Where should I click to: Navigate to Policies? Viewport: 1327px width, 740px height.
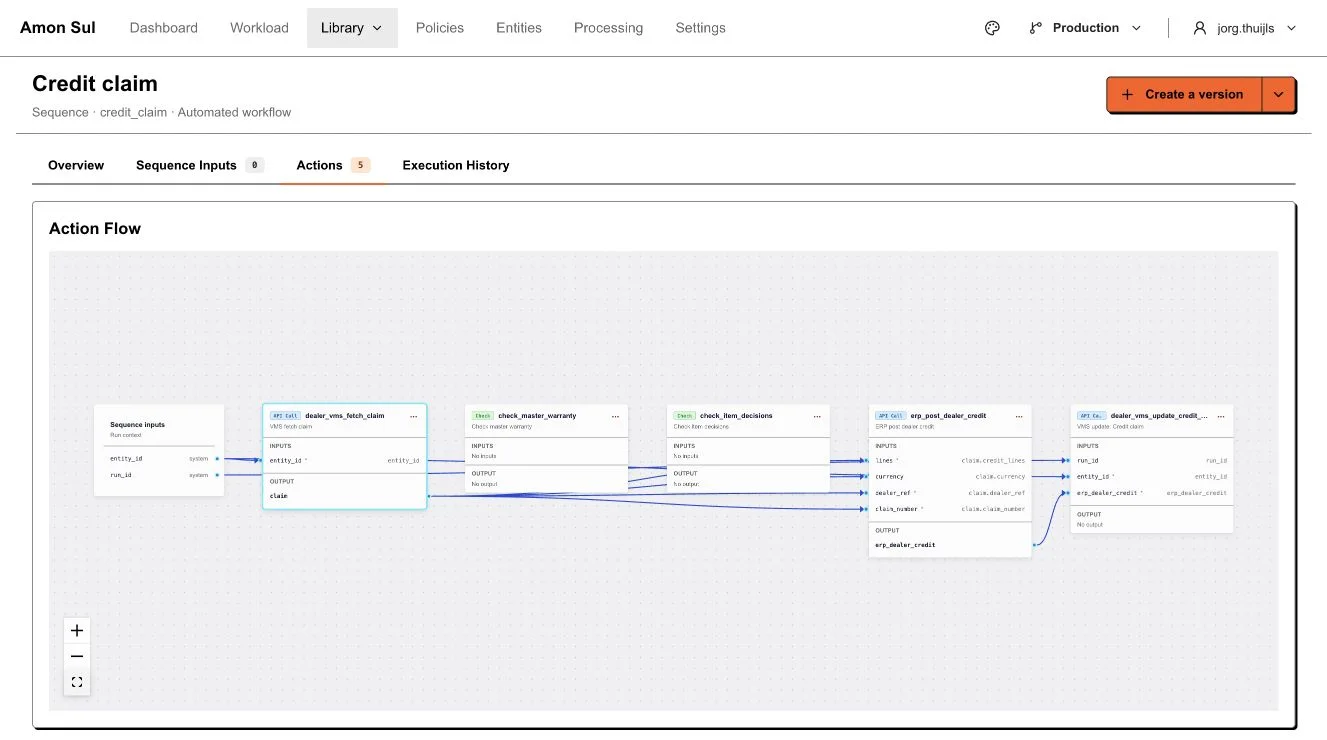[440, 28]
